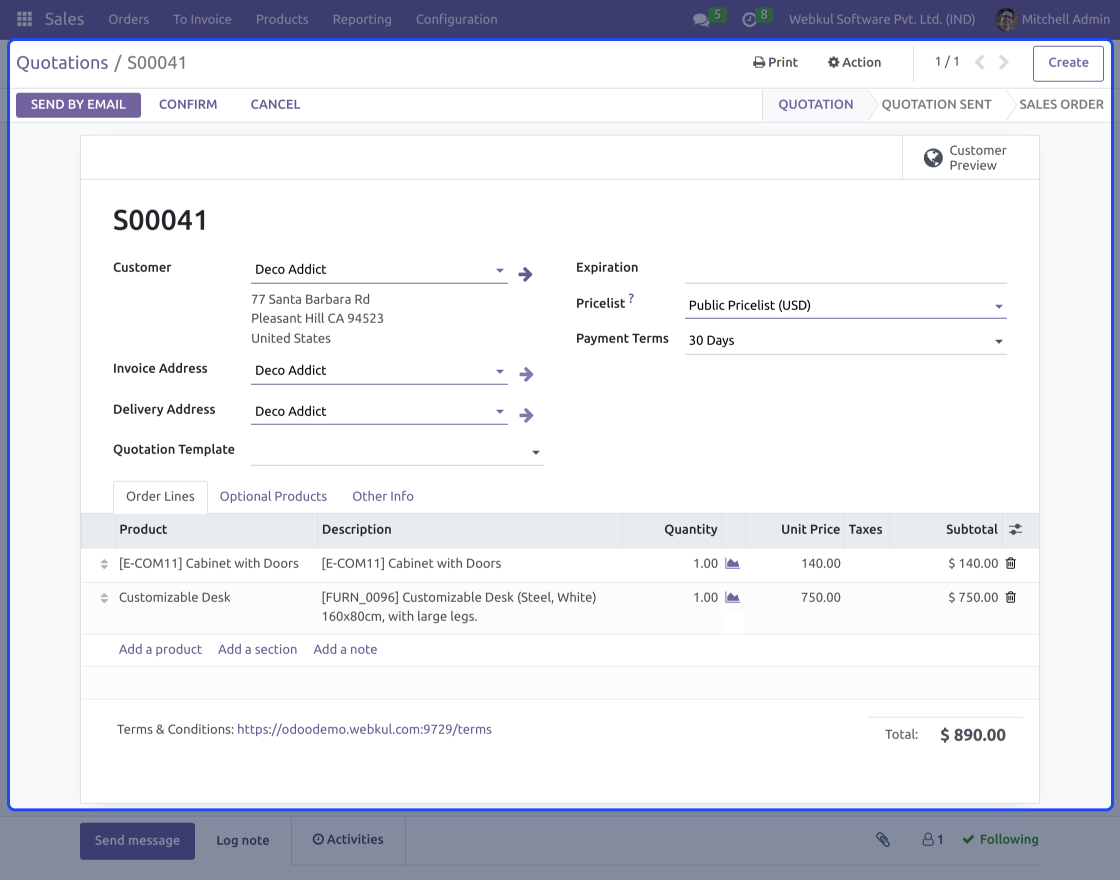Click Add a product link

[160, 650]
